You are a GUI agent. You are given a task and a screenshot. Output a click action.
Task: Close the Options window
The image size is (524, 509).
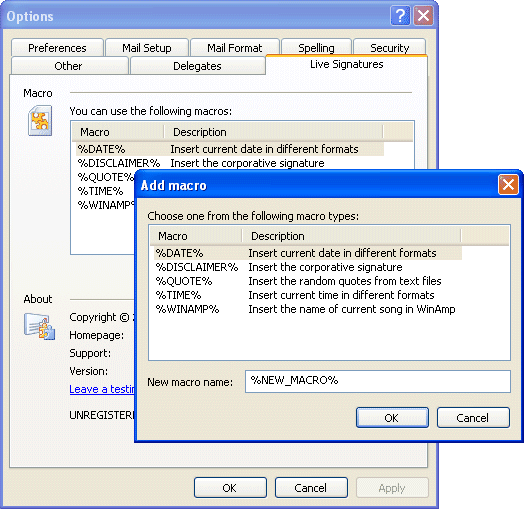point(423,15)
